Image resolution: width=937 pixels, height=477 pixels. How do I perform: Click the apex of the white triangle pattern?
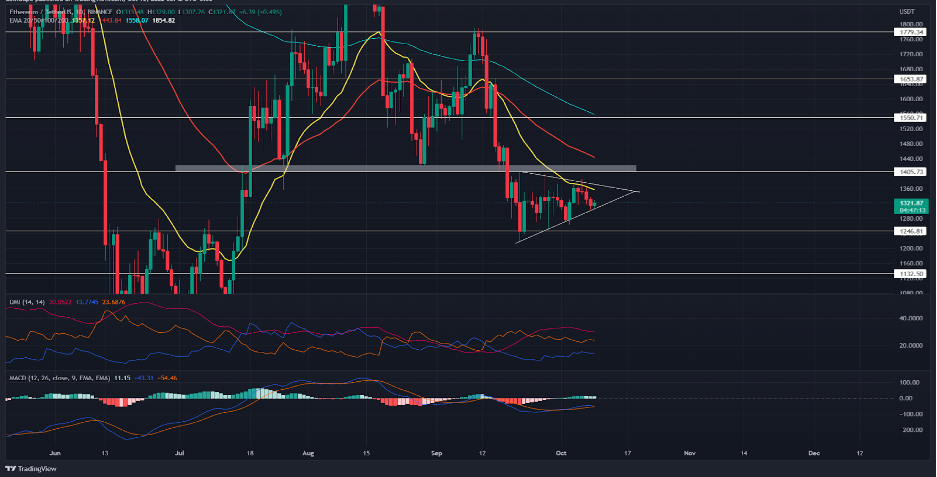coord(638,190)
